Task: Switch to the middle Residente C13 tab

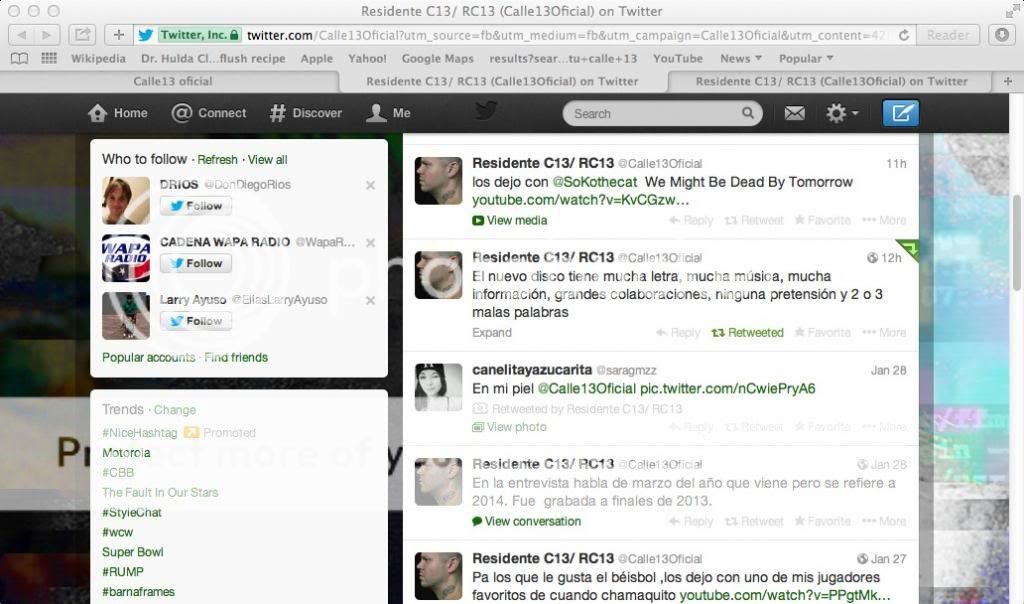Action: pos(502,82)
